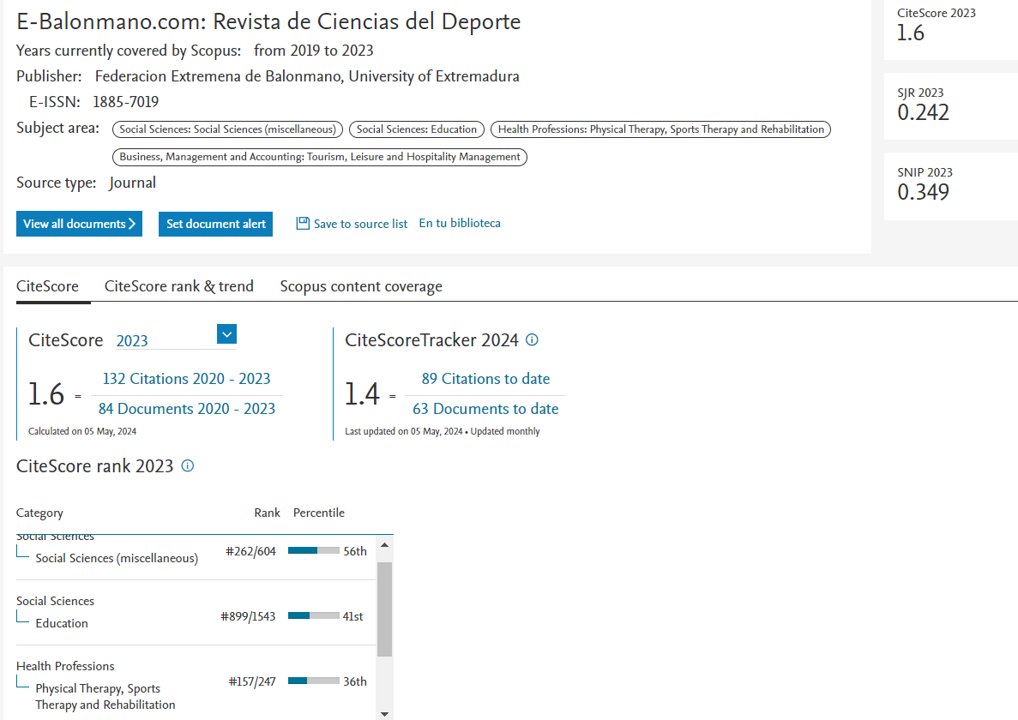Click the SJR 2023 value 0.242
Screen dimensions: 1018x720
pos(923,112)
